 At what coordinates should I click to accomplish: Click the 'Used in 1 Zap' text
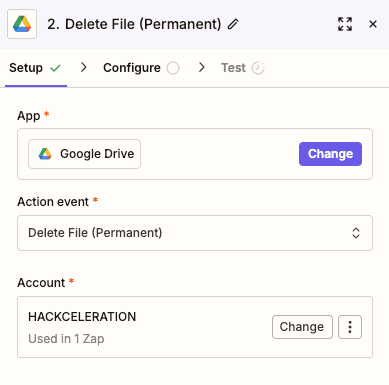(x=66, y=339)
